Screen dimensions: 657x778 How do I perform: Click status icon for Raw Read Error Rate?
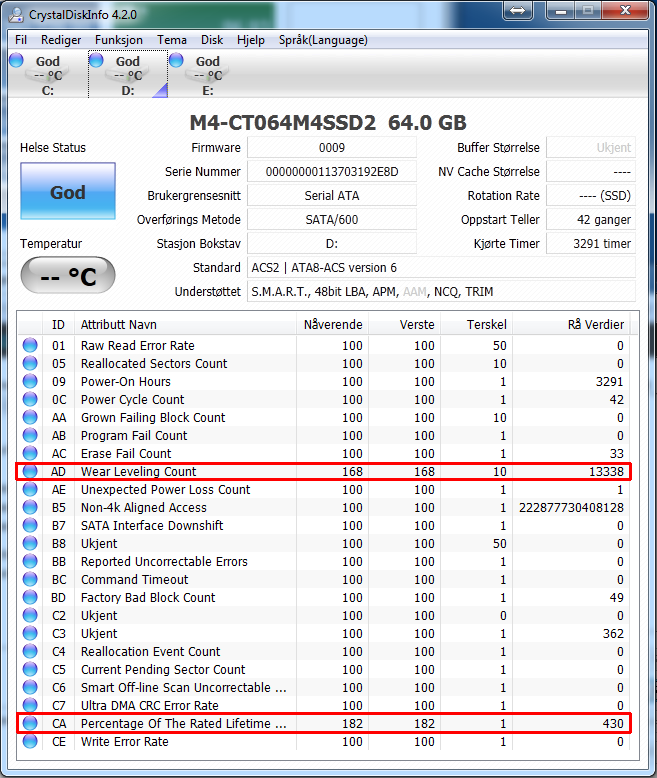(30, 345)
